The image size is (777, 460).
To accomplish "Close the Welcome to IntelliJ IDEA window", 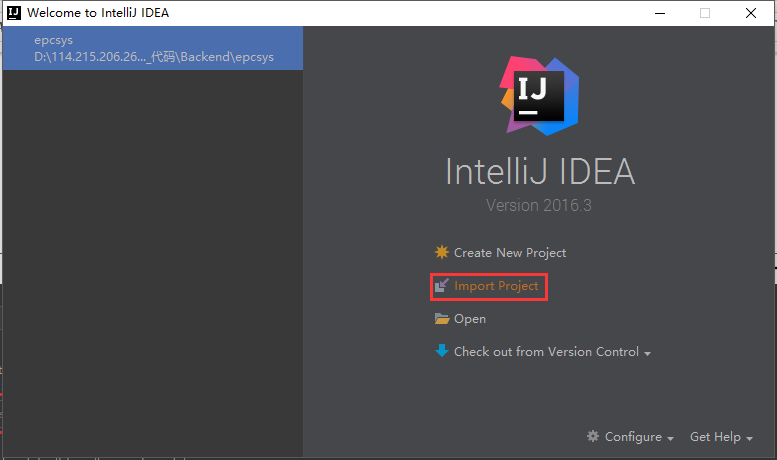I will pyautogui.click(x=750, y=13).
